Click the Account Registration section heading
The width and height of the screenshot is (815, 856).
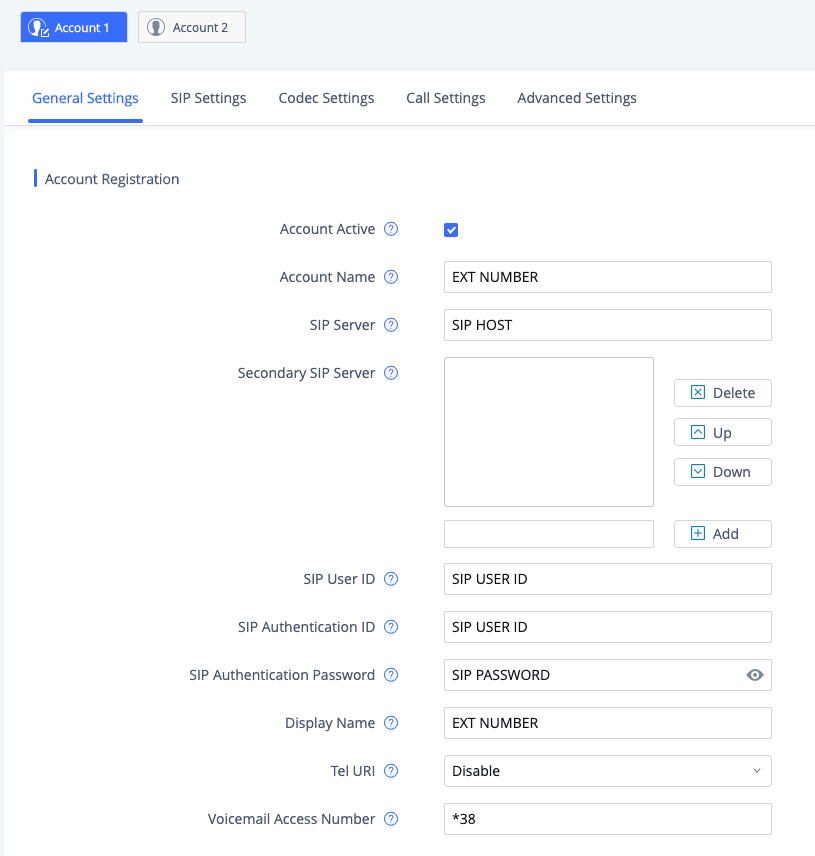111,179
